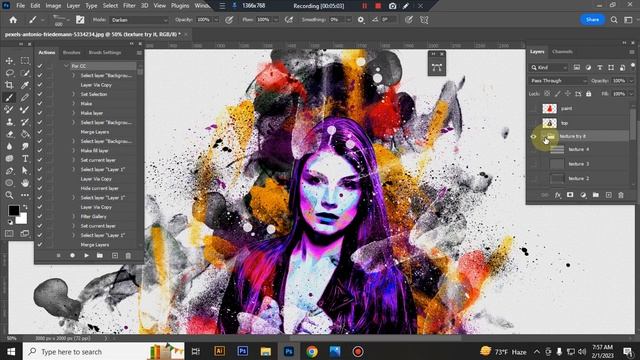Select the Brush tool in toolbox
This screenshot has width=640, height=360.
click(9, 98)
